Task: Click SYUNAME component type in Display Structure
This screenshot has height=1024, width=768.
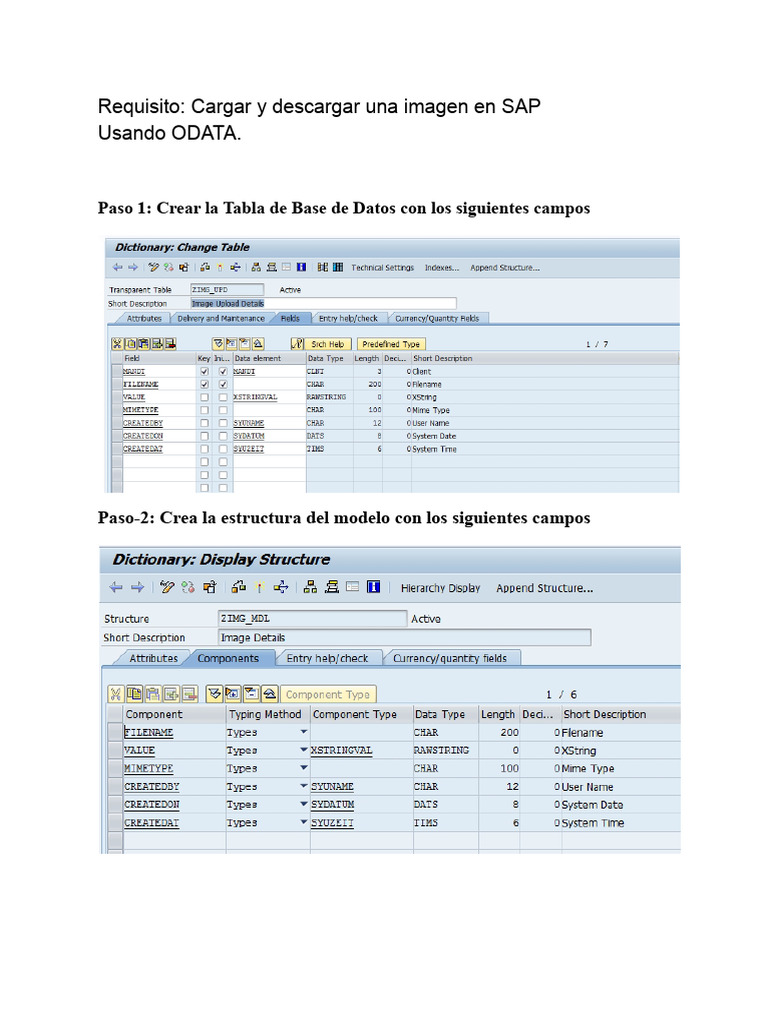Action: [x=332, y=787]
